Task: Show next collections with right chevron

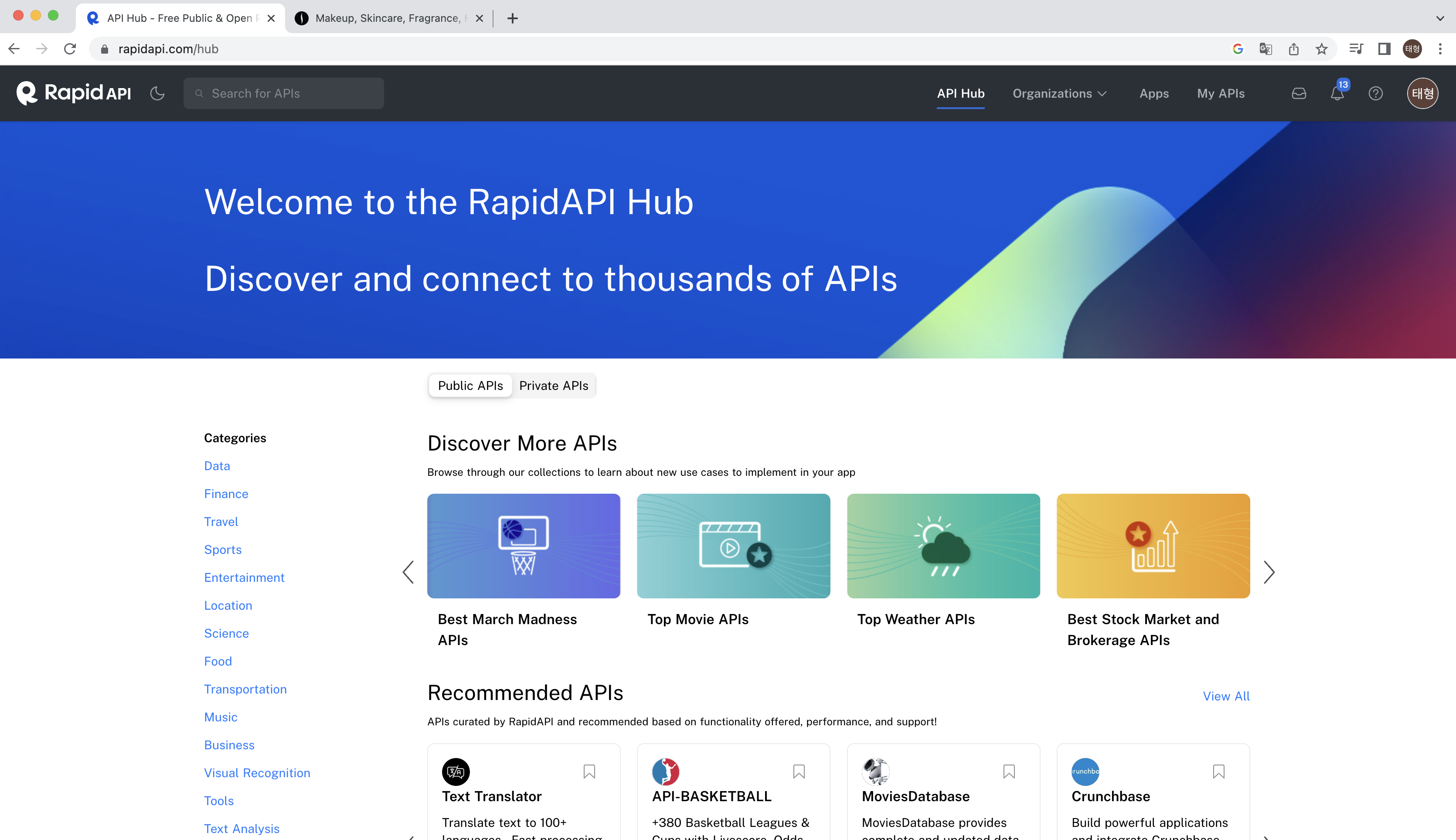Action: [x=1269, y=572]
